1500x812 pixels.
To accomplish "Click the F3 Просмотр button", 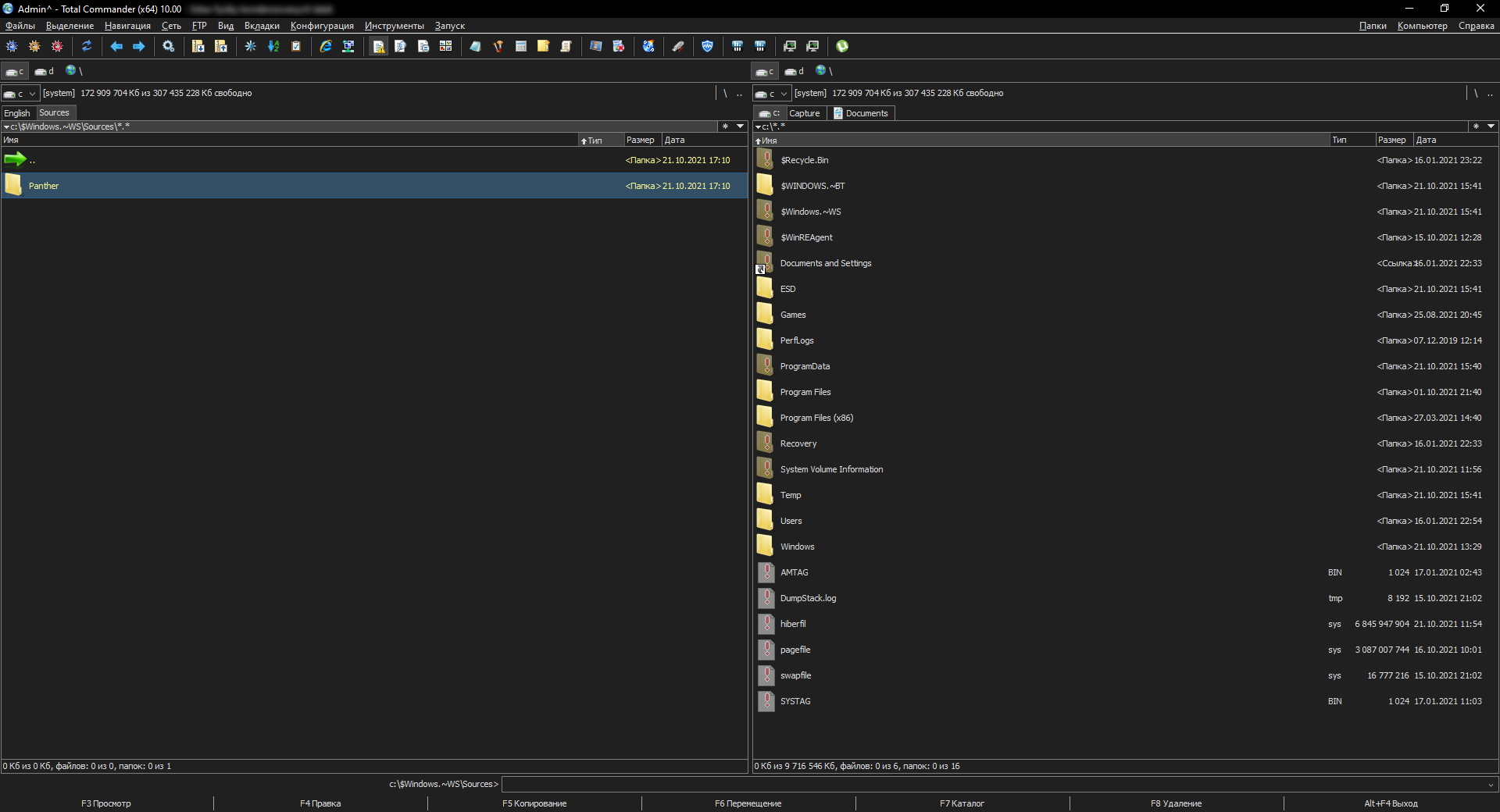I will pyautogui.click(x=106, y=803).
